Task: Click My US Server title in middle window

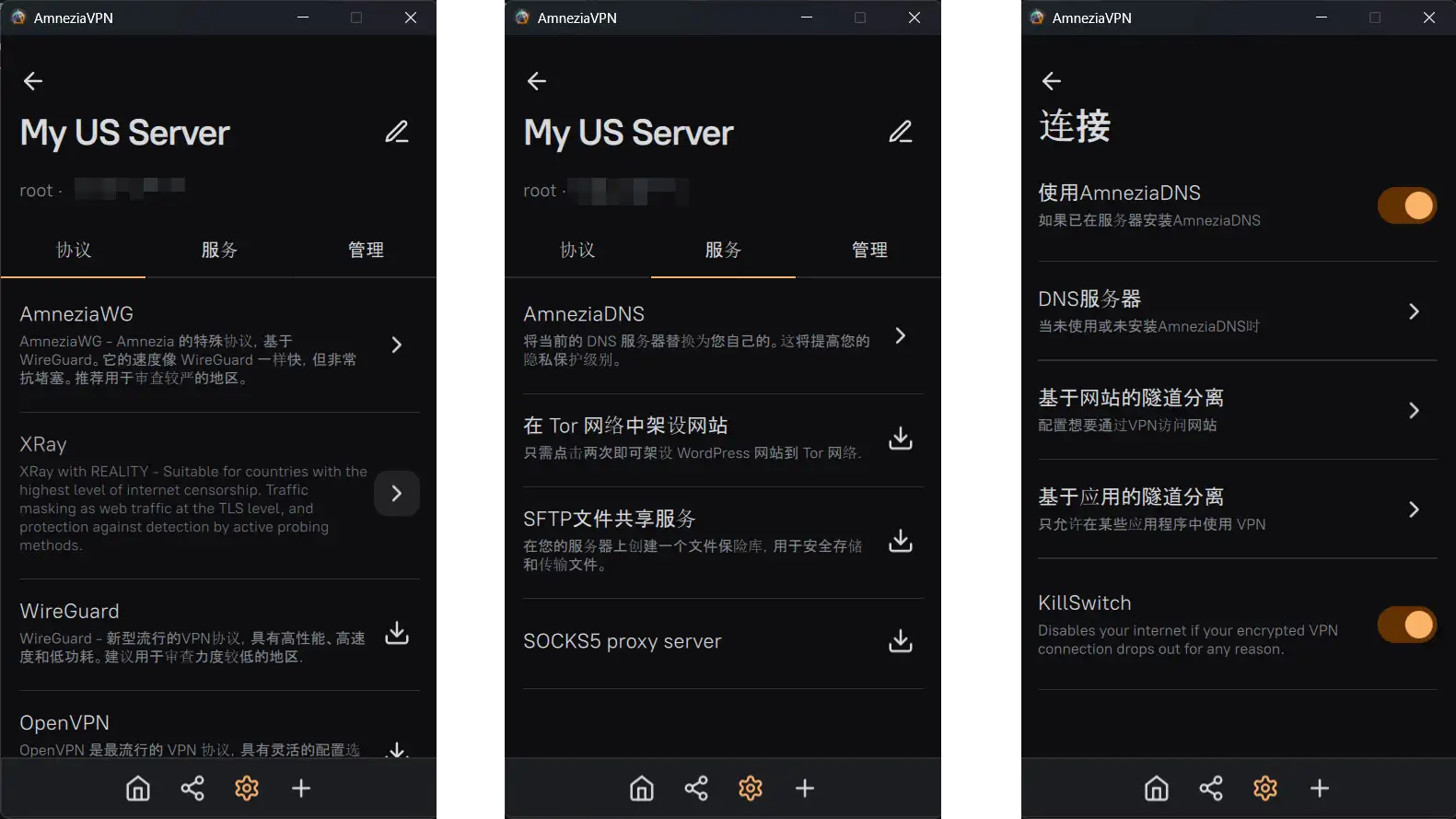Action: (629, 134)
